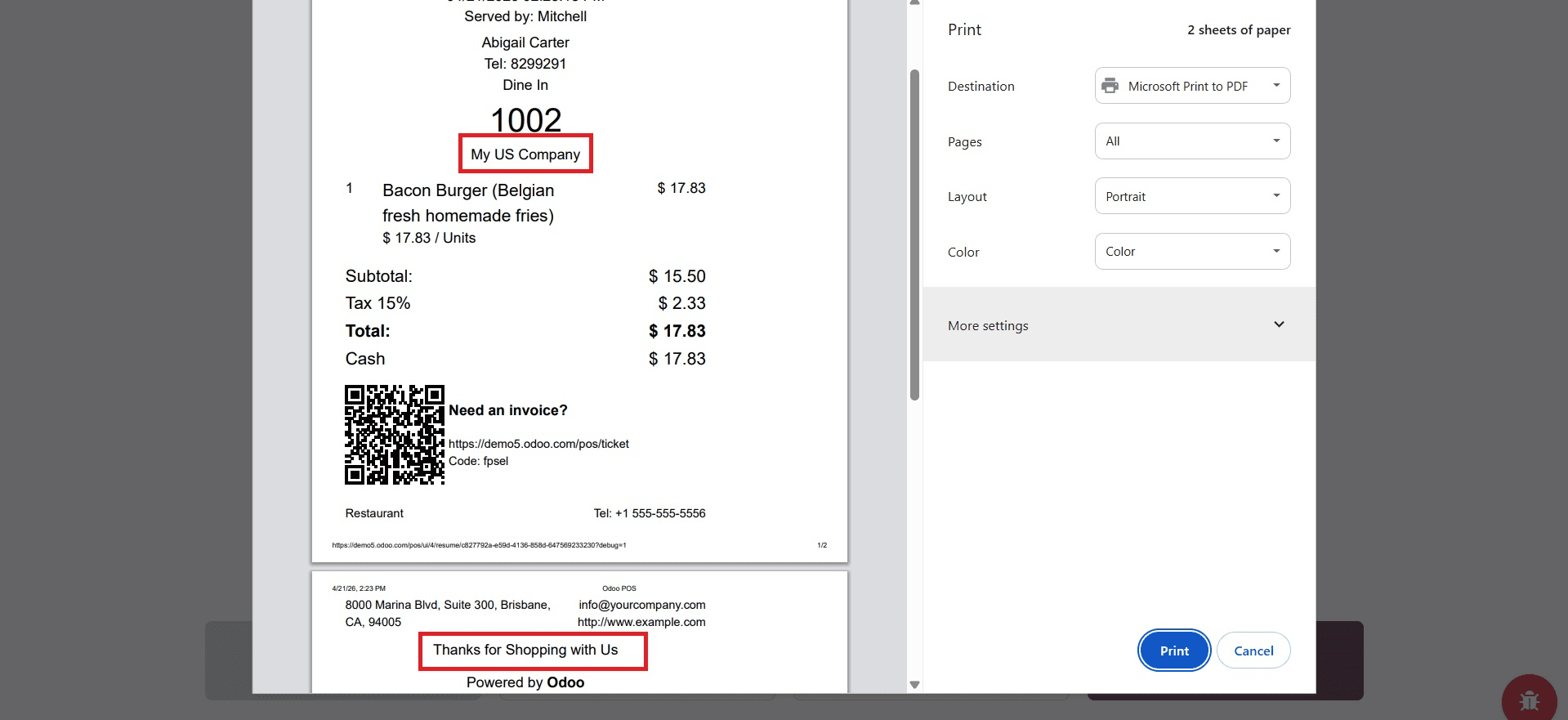Click the preview vertical scrollbar thumb
Screen dimensions: 1568x720
point(915,235)
